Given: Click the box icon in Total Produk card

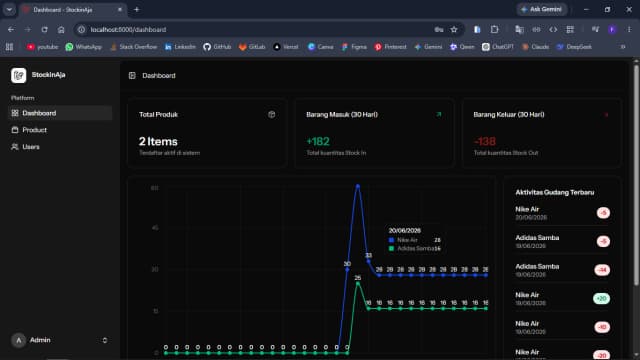Looking at the screenshot, I should 271,114.
